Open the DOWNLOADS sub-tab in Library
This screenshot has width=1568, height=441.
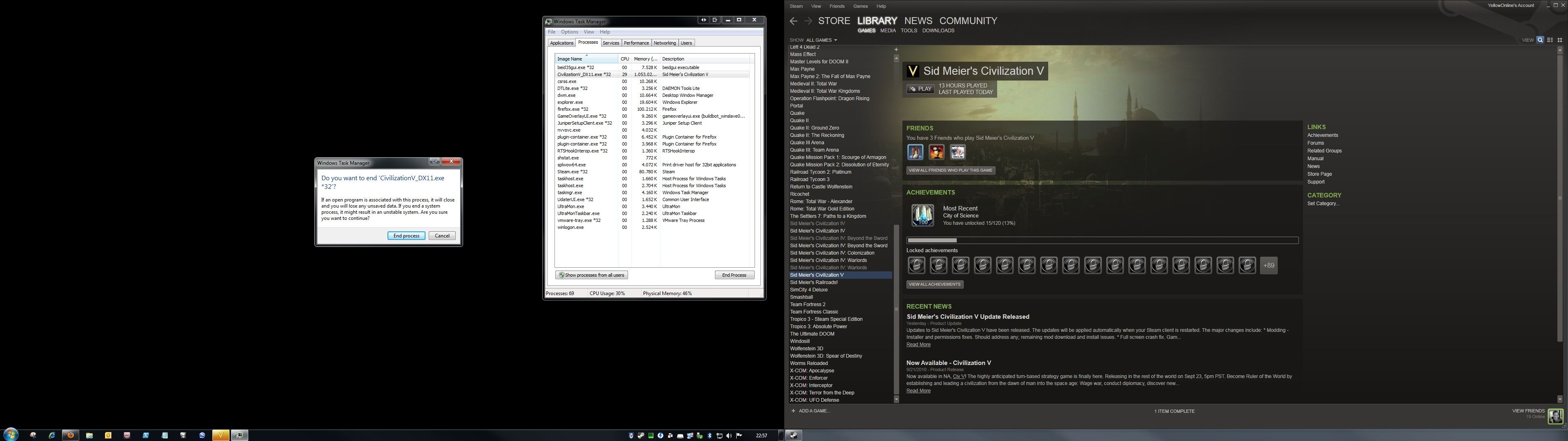coord(938,31)
